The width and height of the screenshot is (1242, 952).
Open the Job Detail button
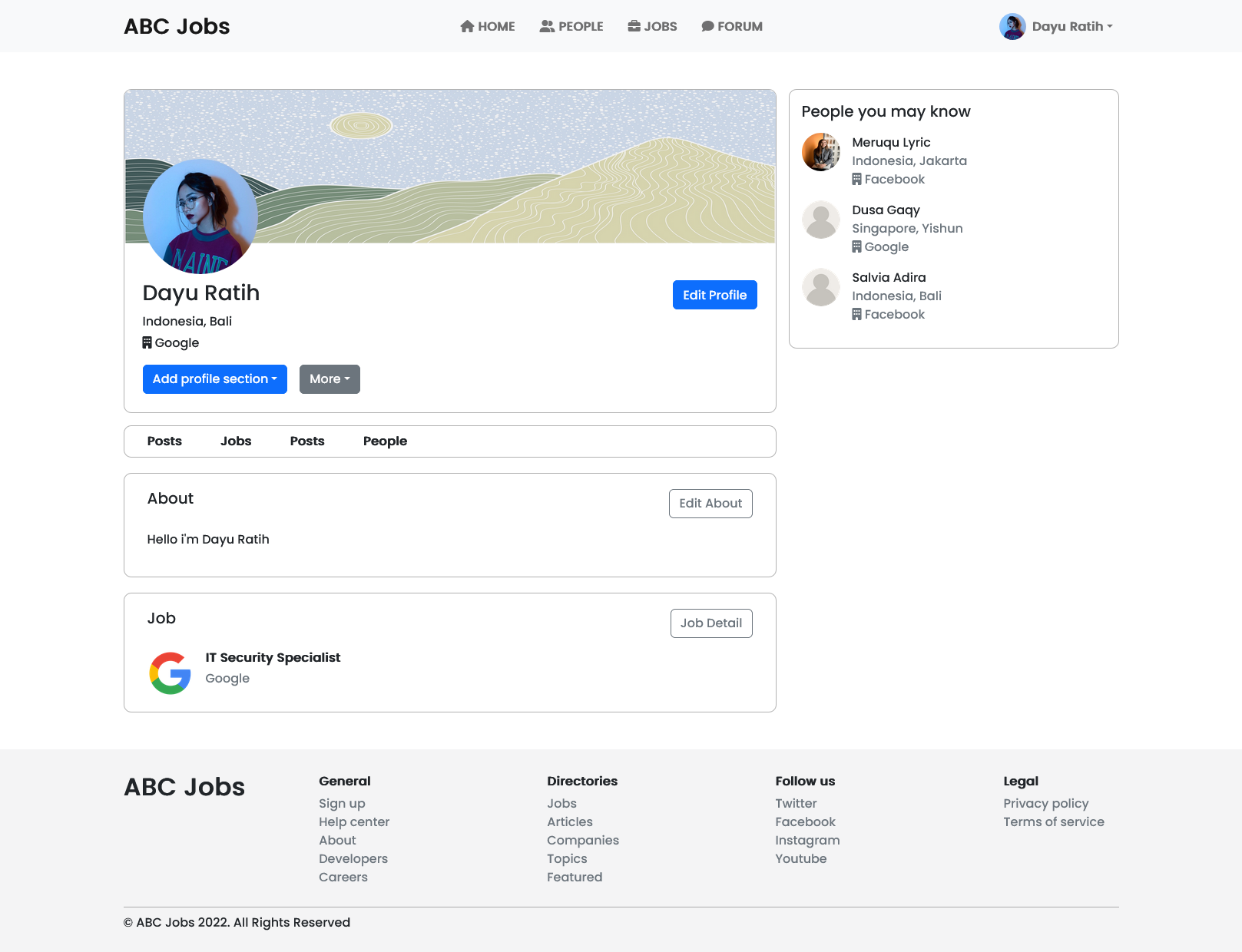tap(711, 623)
